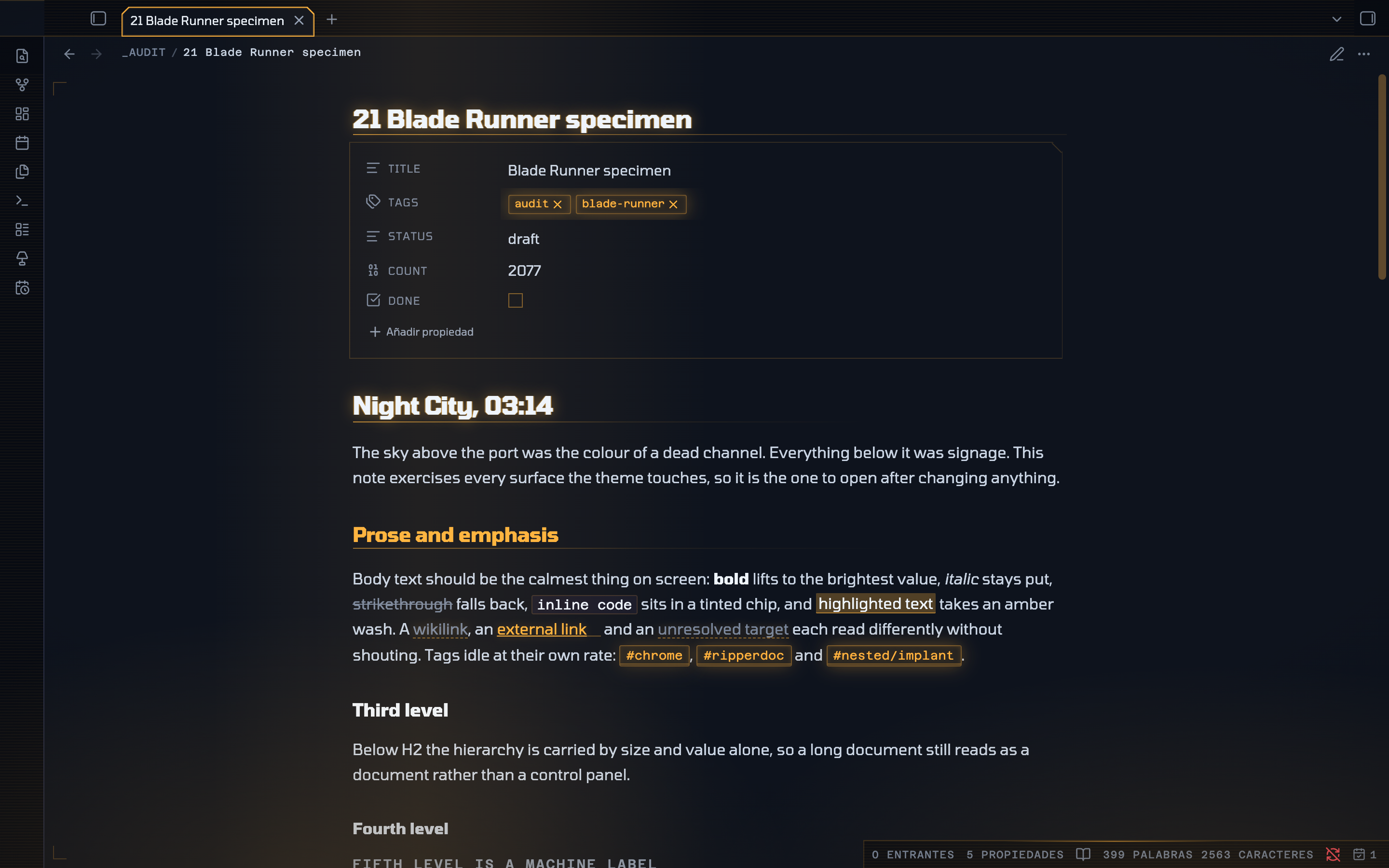1389x868 pixels.
Task: Click Añadir propiedad to add a property
Action: coord(422,332)
